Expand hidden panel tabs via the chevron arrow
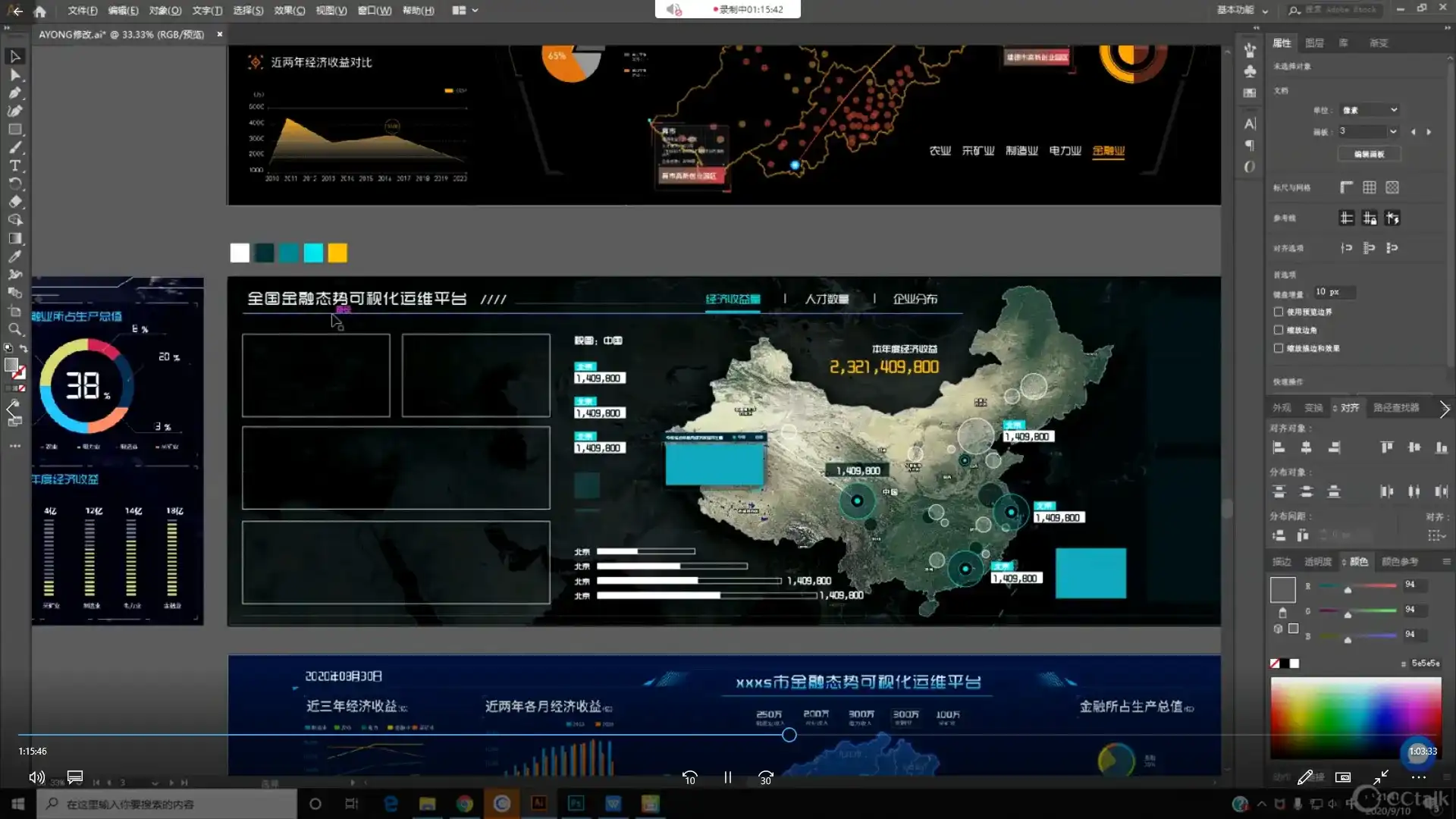The height and width of the screenshot is (819, 1456). pos(1446,409)
